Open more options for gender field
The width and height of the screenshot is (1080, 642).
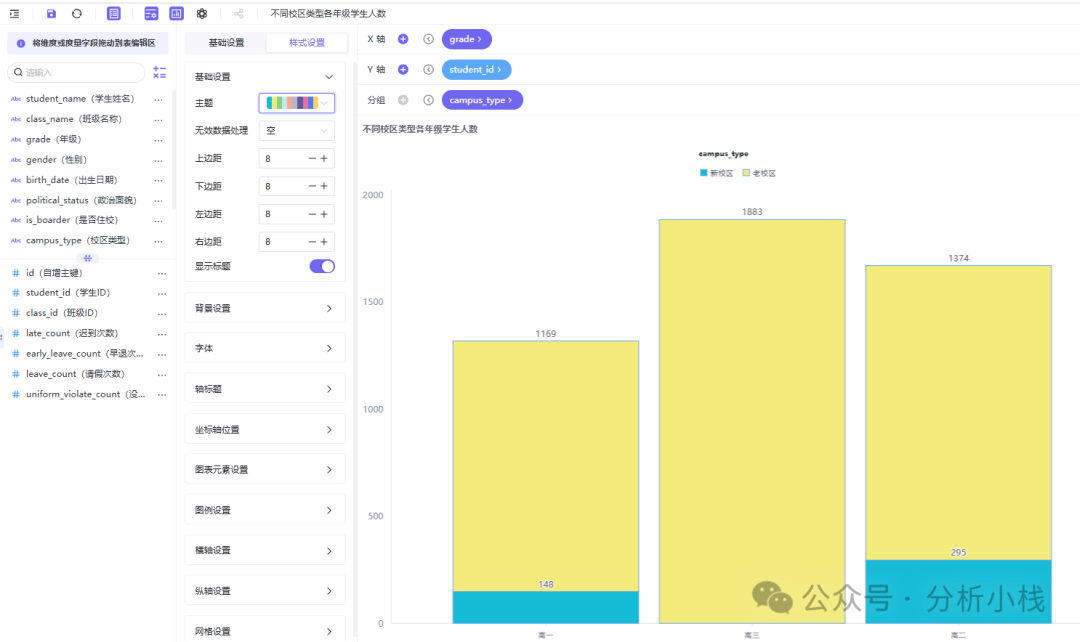pyautogui.click(x=158, y=160)
